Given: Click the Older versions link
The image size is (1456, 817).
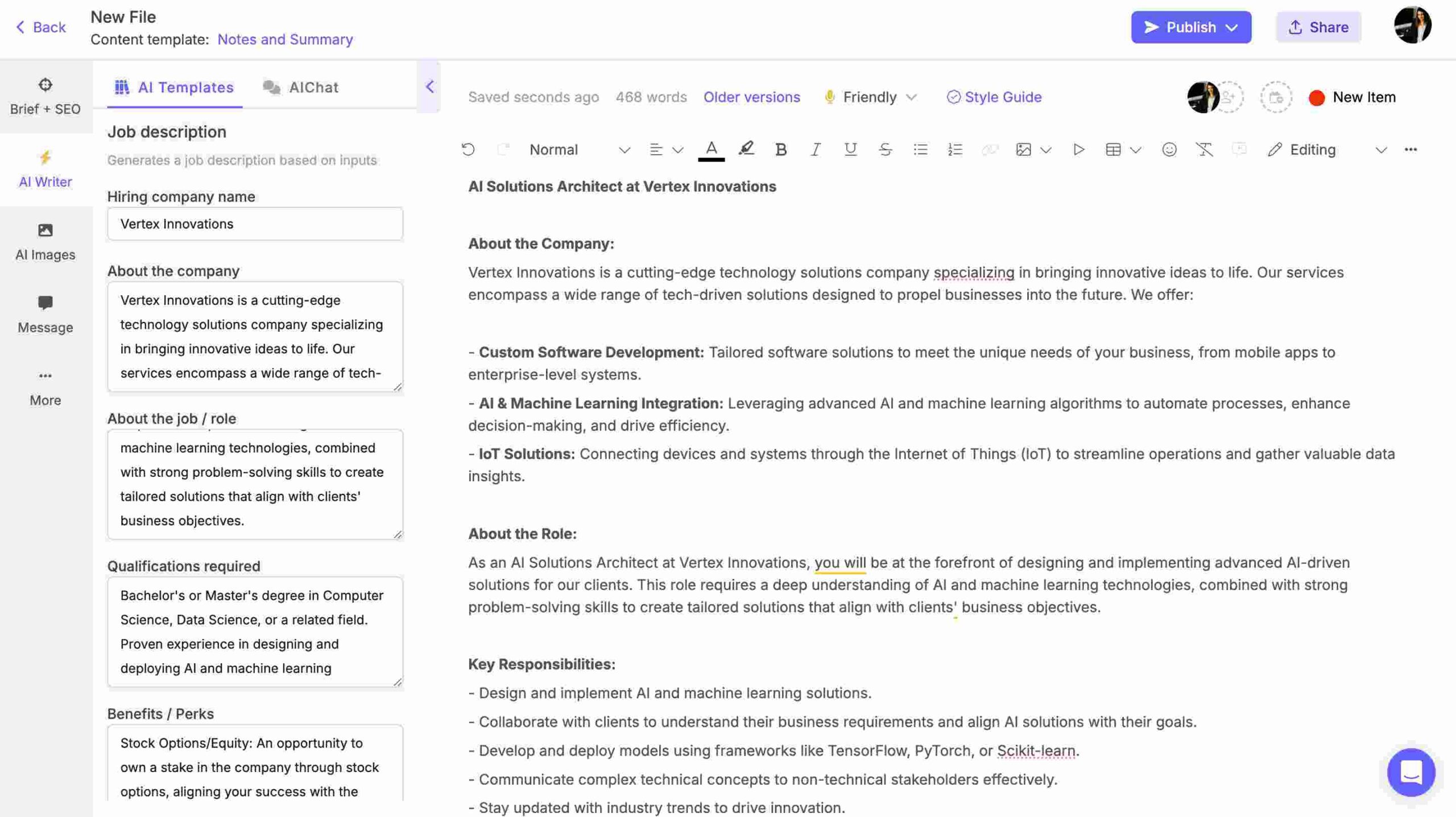Looking at the screenshot, I should click(x=751, y=96).
